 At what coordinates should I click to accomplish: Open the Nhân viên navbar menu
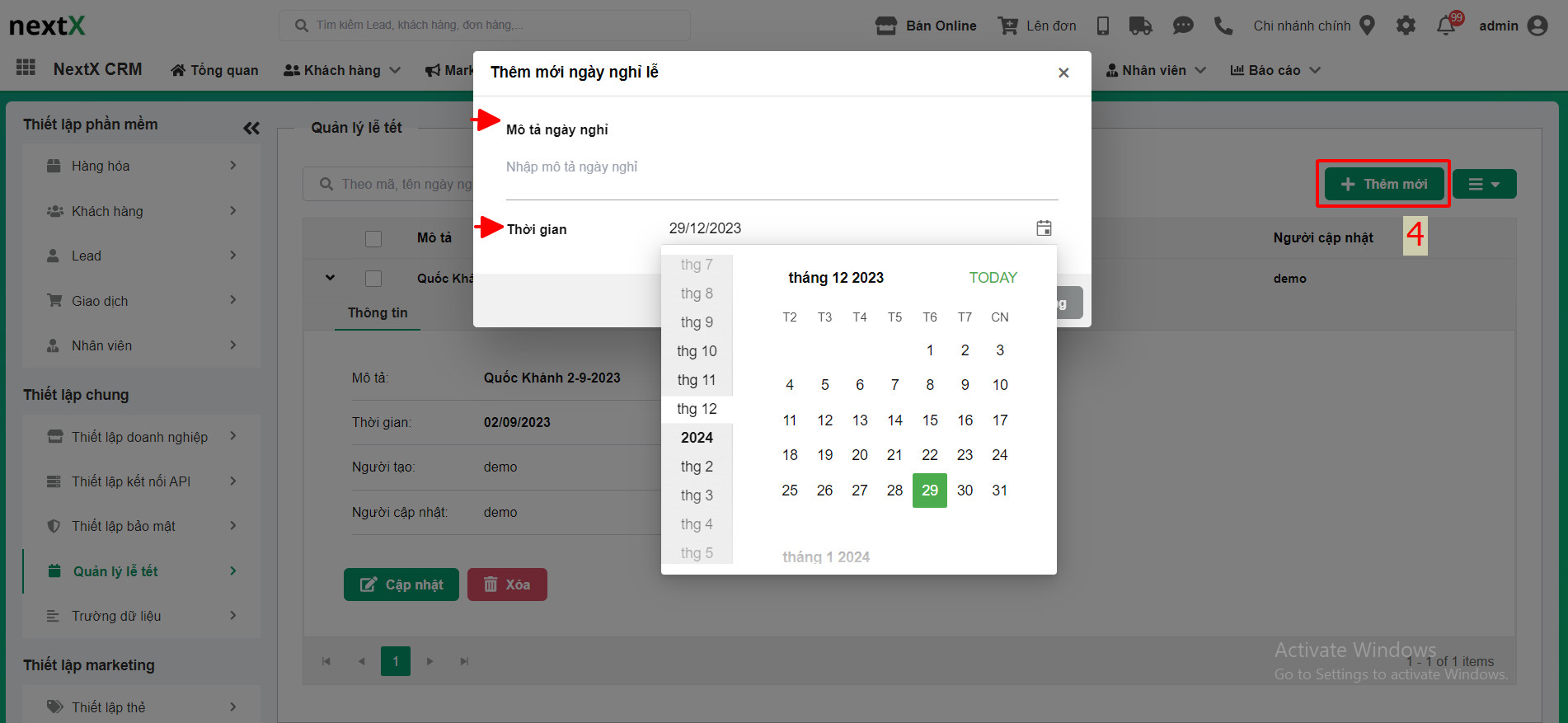click(1156, 70)
